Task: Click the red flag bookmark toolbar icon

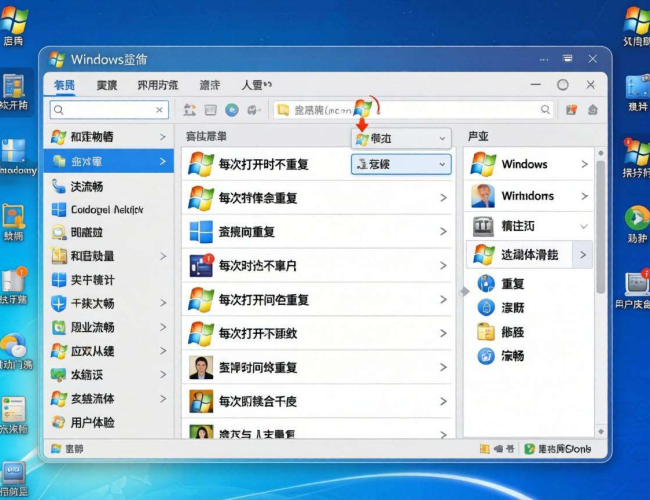Action: coord(572,110)
